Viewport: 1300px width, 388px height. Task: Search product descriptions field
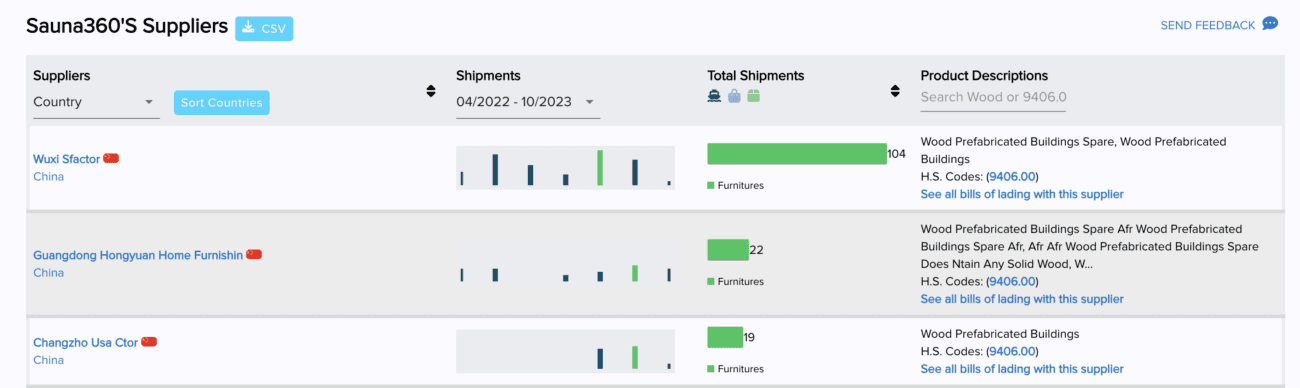point(993,97)
